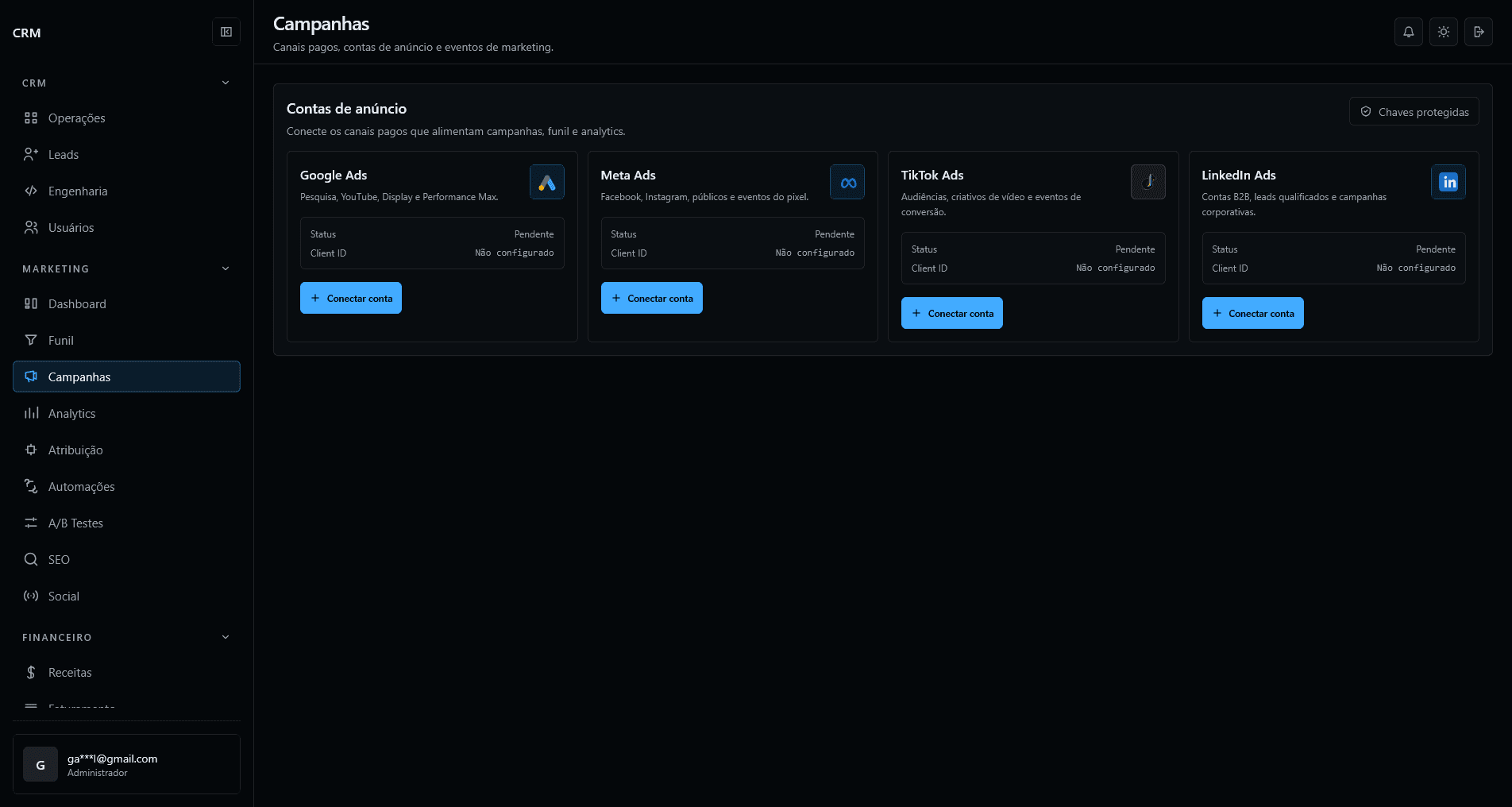Click 'Não configurado' in TikTok Ads card
This screenshot has height=807, width=1512.
[1116, 268]
